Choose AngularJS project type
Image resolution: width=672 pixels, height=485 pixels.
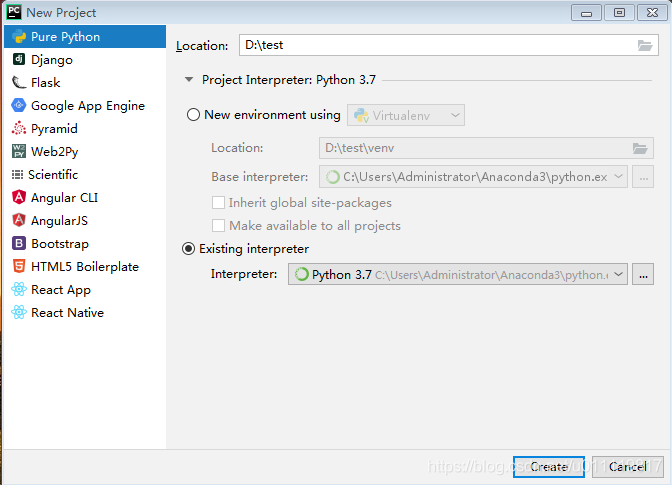[85, 220]
